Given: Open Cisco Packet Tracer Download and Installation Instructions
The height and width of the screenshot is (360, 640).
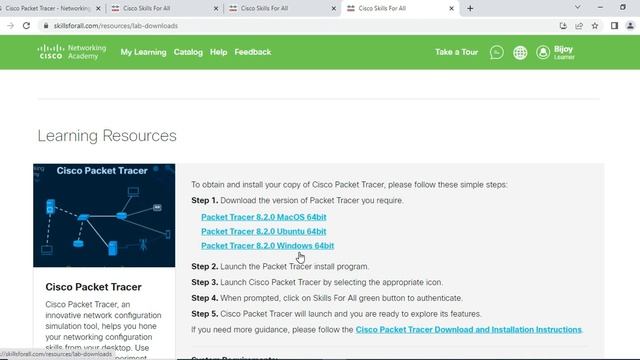Looking at the screenshot, I should [469, 330].
